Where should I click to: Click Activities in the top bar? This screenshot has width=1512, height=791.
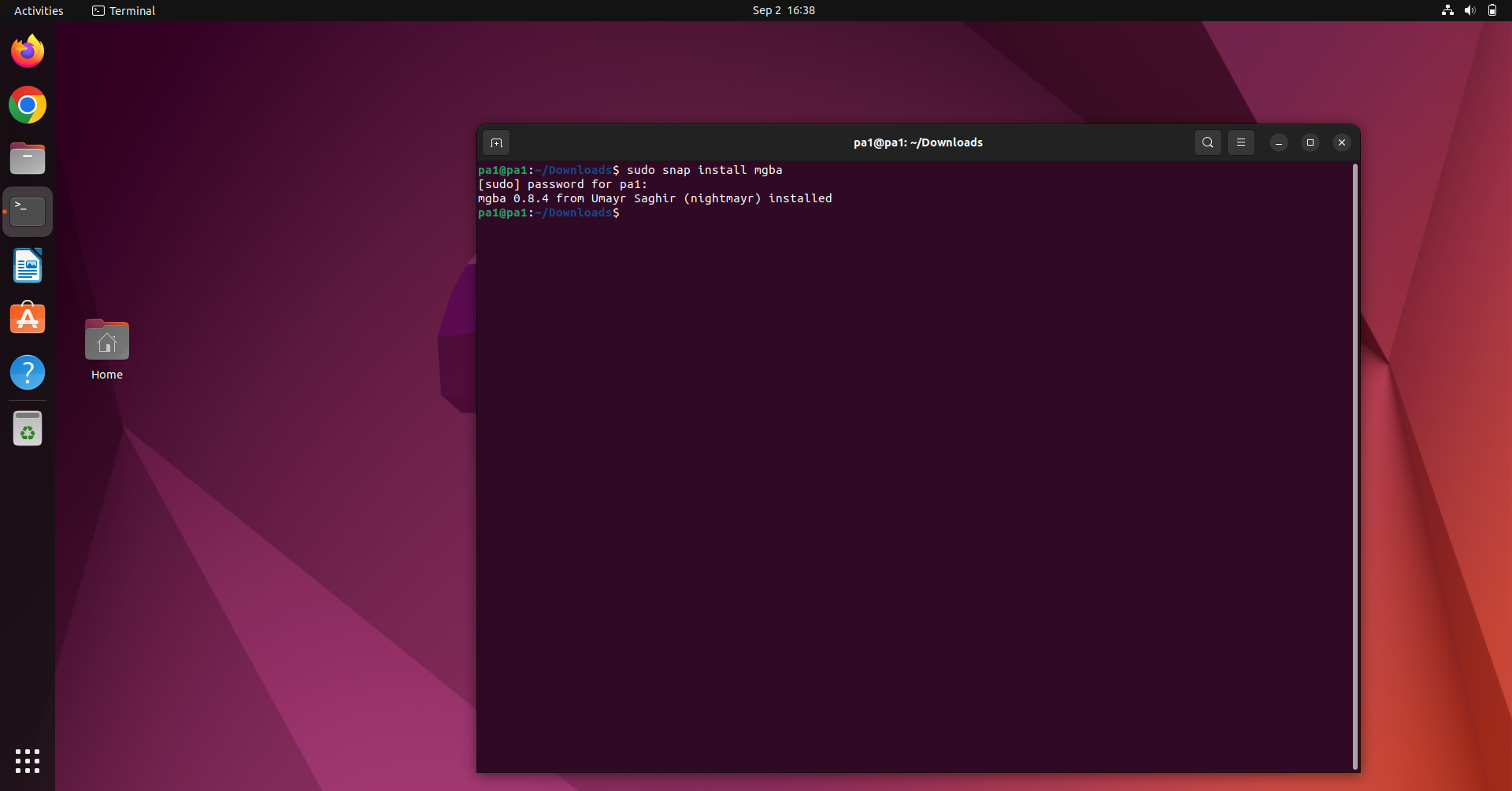point(38,10)
